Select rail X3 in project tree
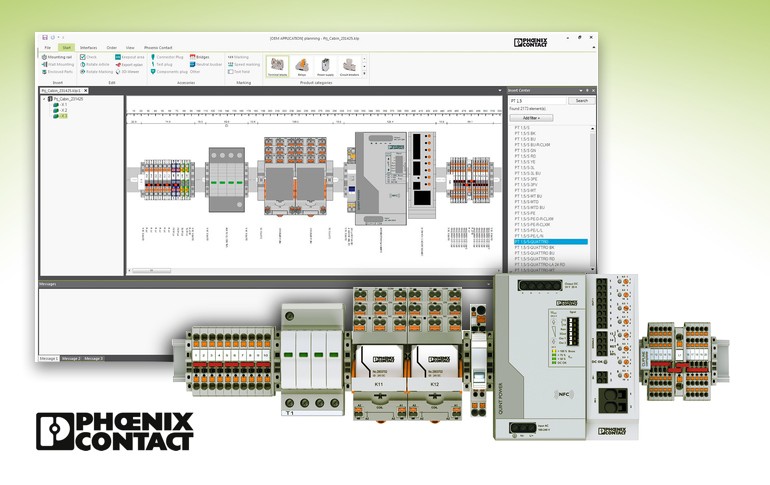Image resolution: width=770 pixels, height=485 pixels. tap(60, 116)
